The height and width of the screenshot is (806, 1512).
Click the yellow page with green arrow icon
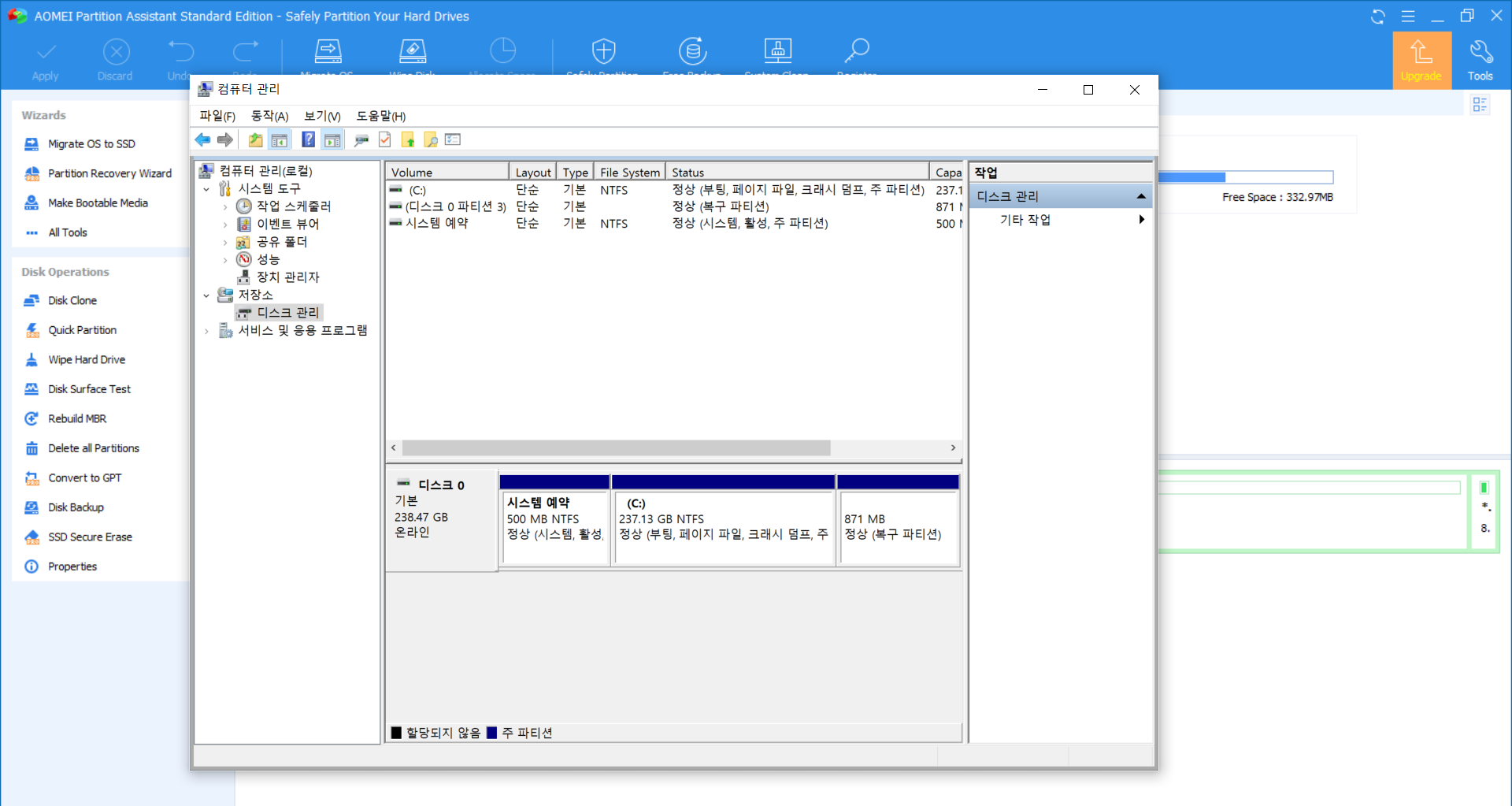point(408,139)
